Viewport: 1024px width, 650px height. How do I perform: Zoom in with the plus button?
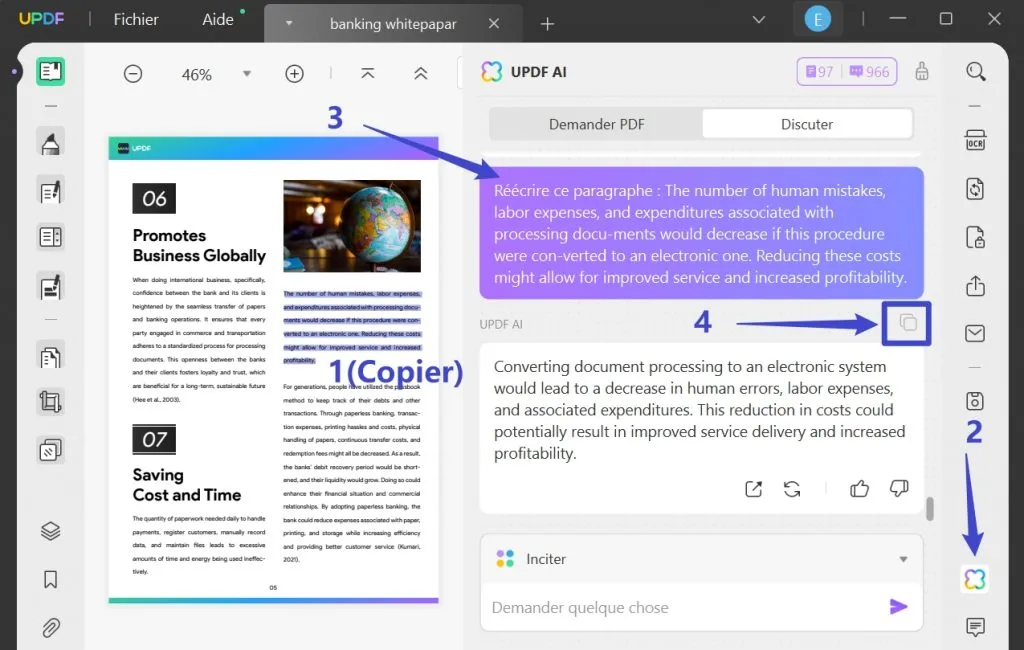295,74
